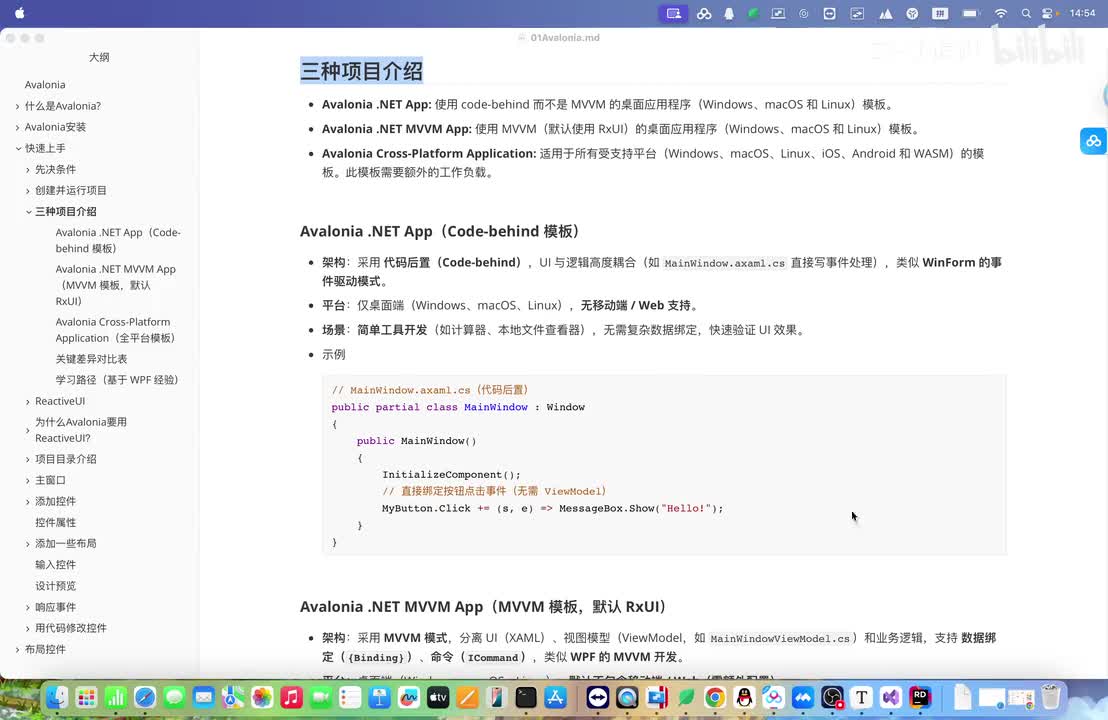Expand the 创建并运行项目 outline item

click(x=28, y=191)
